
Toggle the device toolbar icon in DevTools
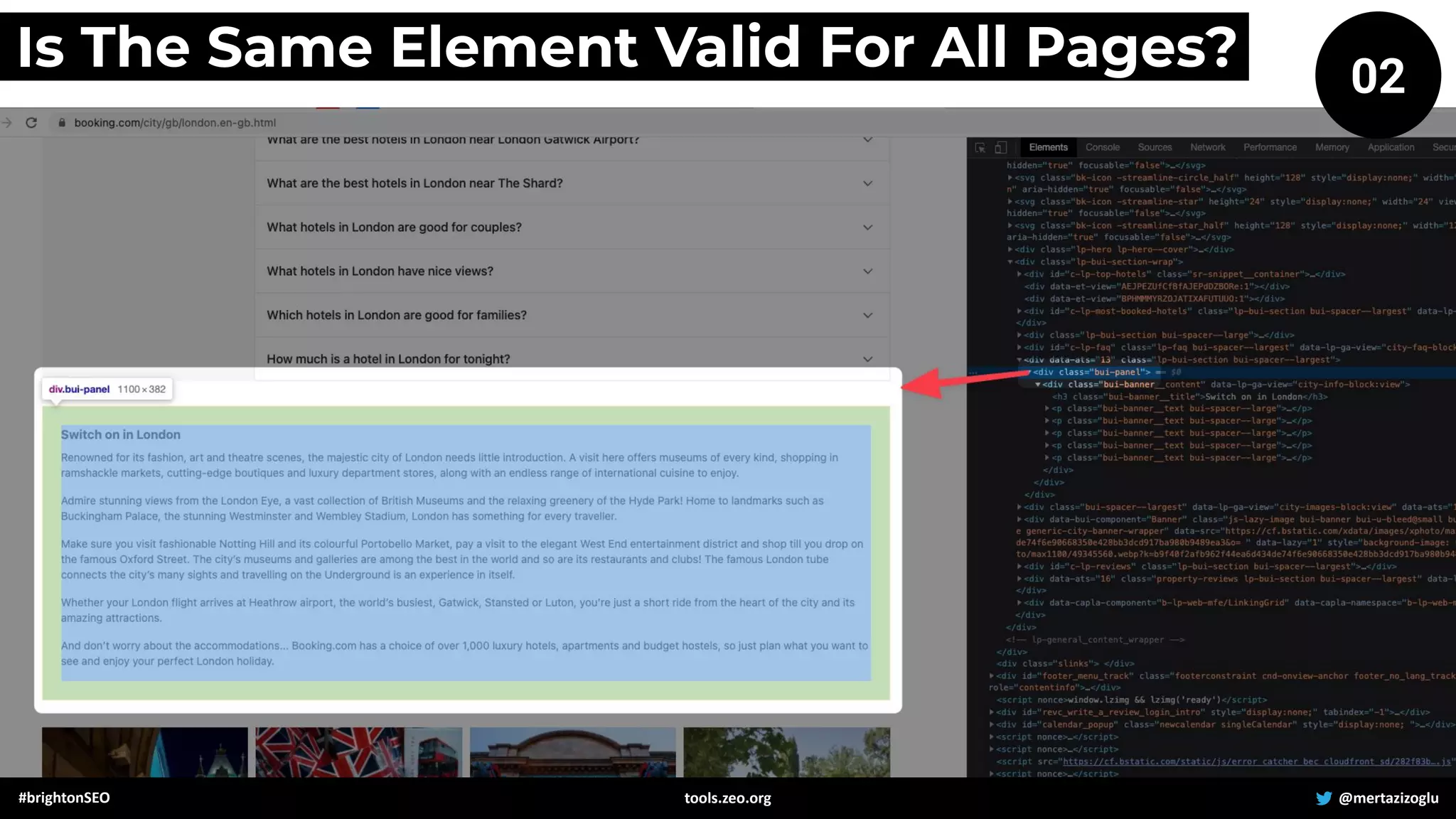tap(1000, 147)
